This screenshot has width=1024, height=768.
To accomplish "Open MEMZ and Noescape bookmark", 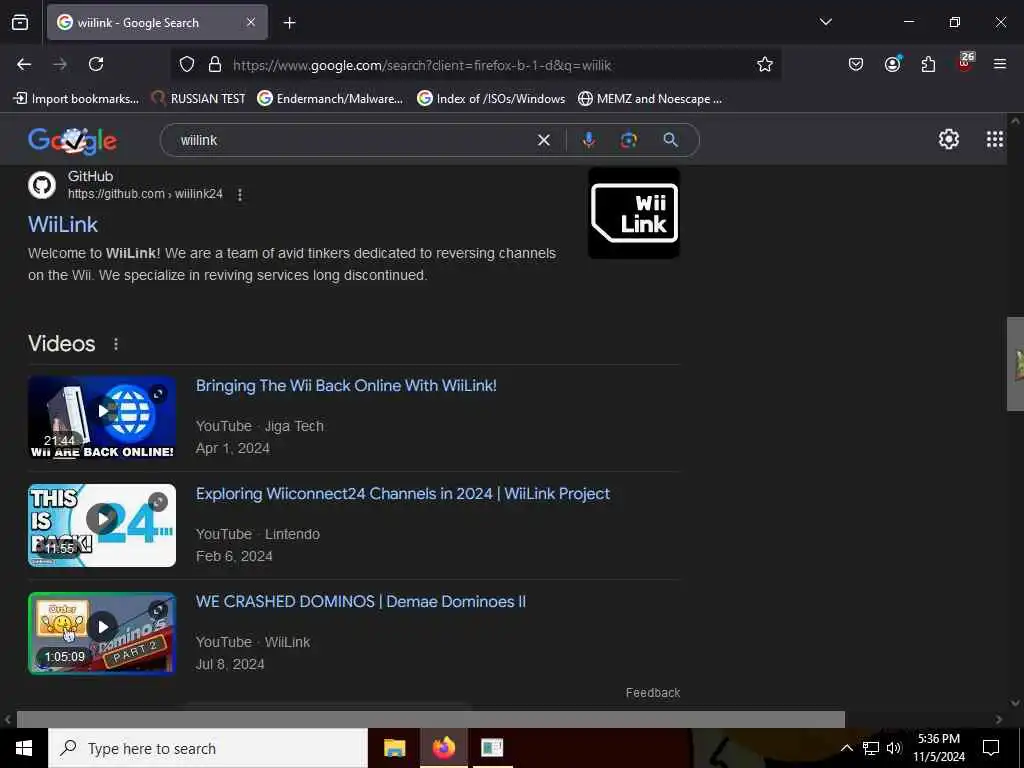I will (650, 99).
